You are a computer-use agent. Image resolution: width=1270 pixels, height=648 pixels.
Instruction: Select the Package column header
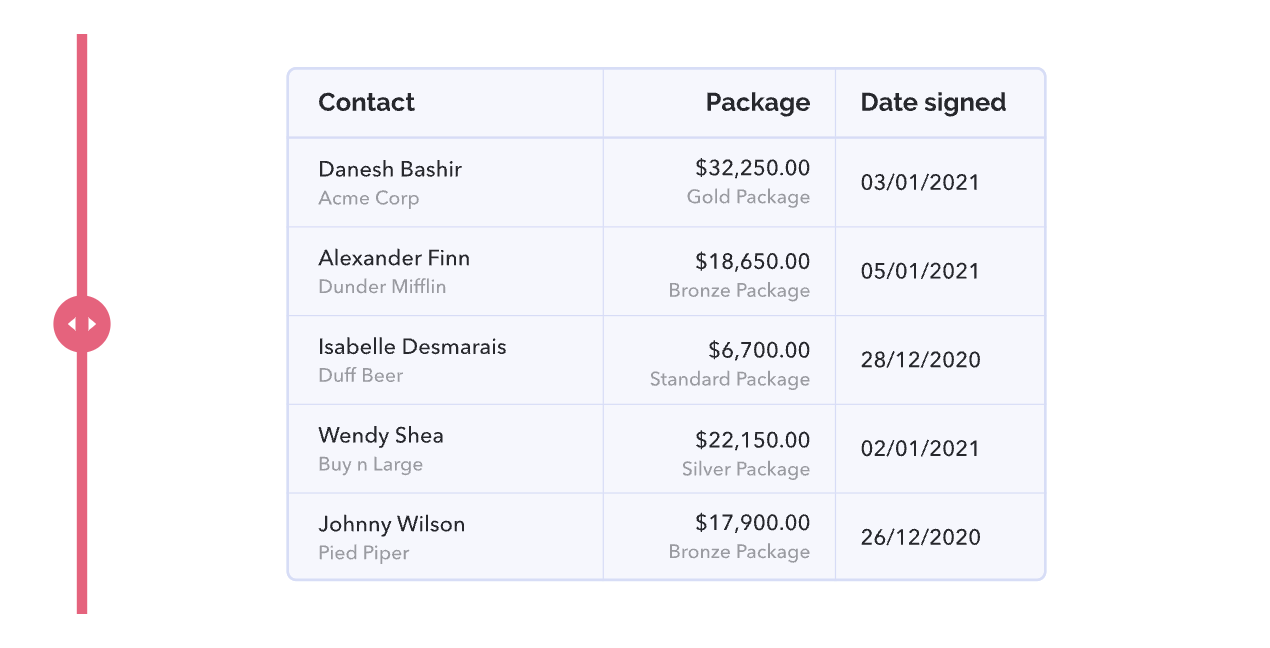point(758,102)
